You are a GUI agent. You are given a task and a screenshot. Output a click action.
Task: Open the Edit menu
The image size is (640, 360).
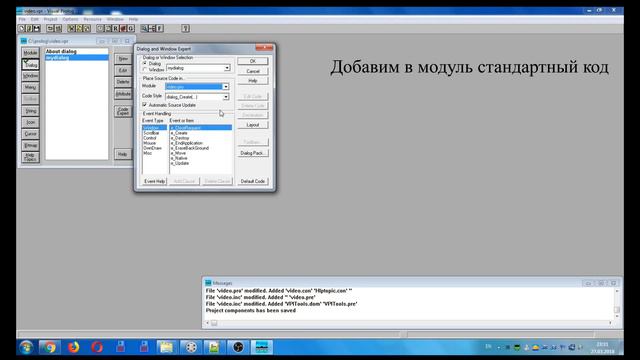[x=35, y=19]
